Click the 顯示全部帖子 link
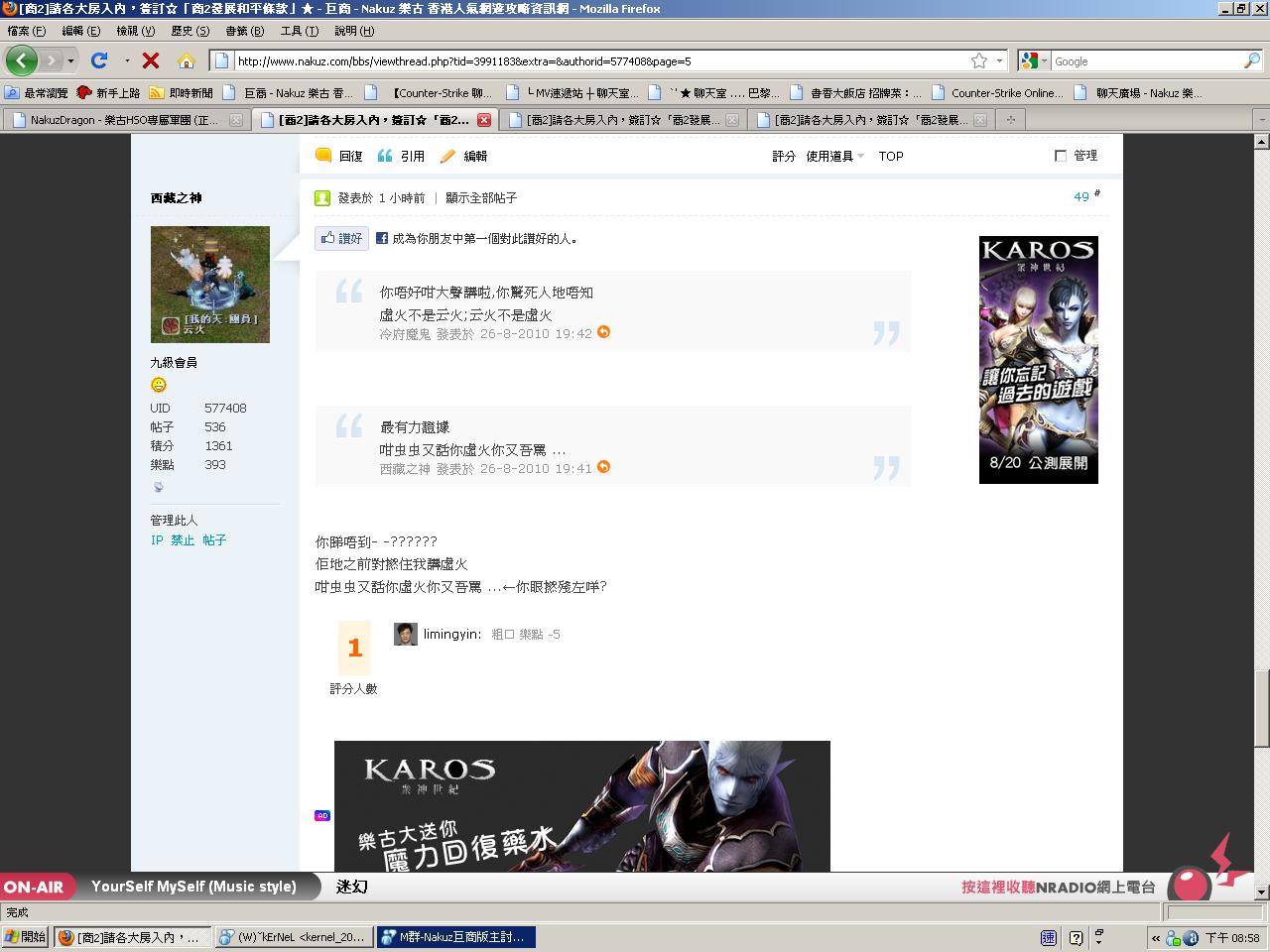 [x=481, y=197]
